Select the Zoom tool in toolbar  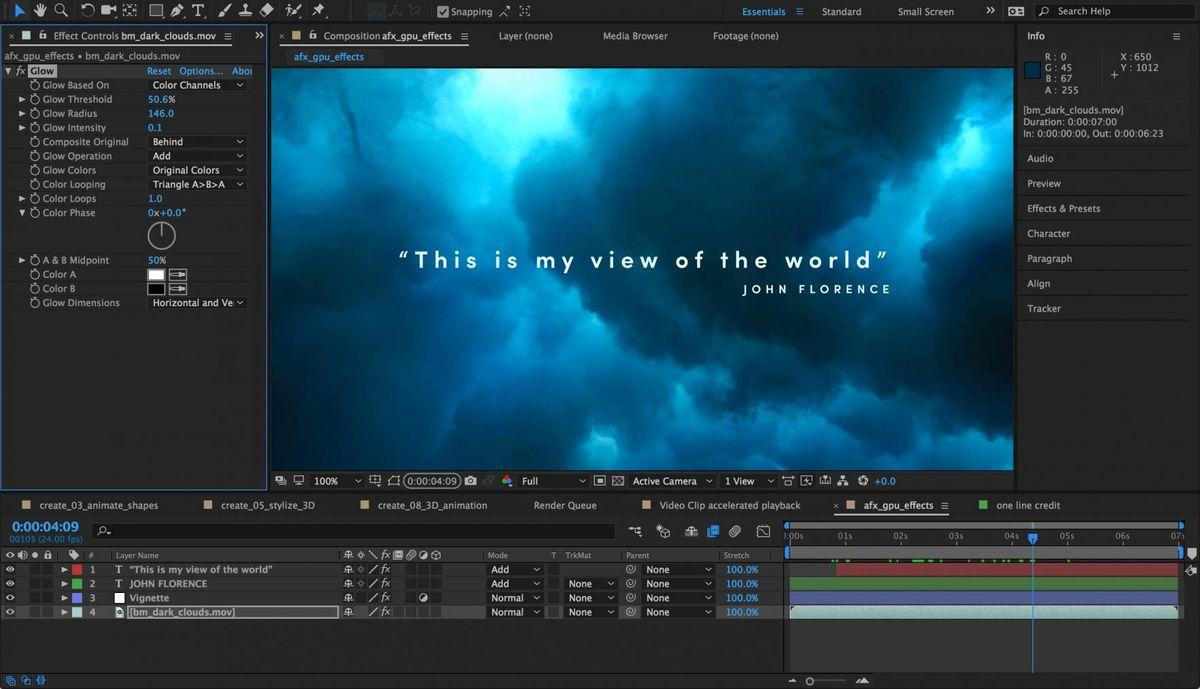pyautogui.click(x=61, y=11)
